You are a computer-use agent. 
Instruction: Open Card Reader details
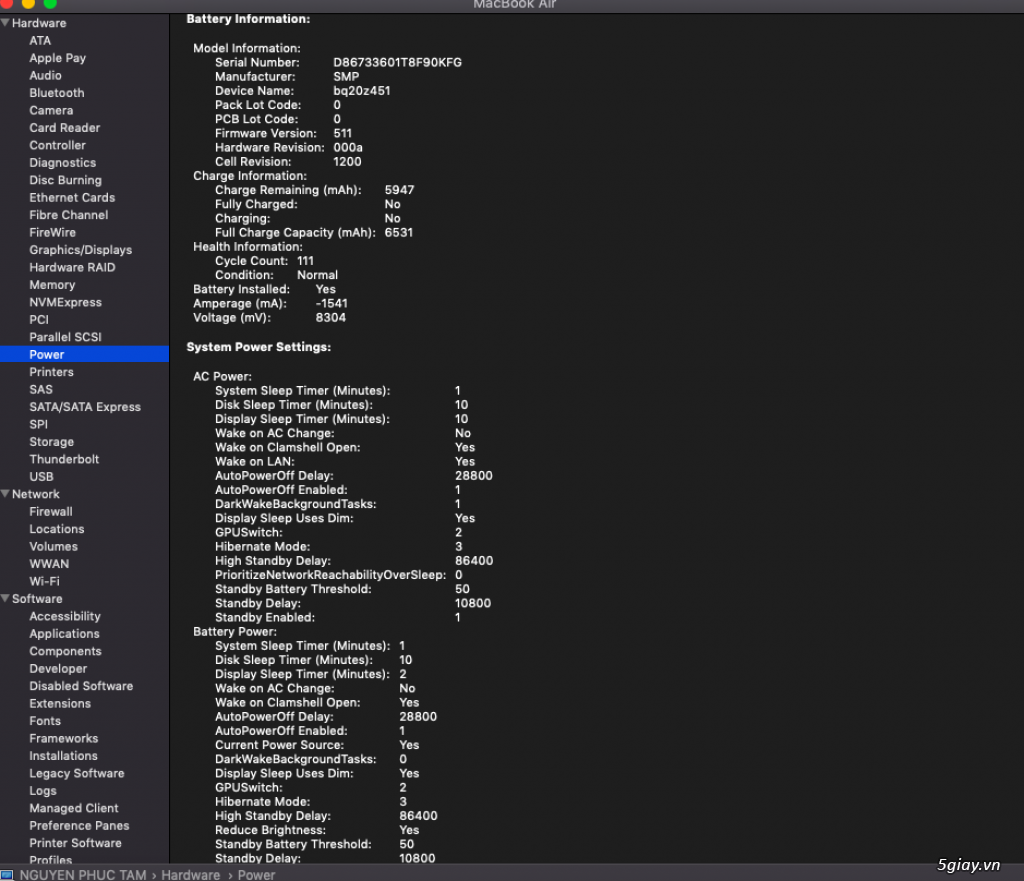[x=65, y=127]
